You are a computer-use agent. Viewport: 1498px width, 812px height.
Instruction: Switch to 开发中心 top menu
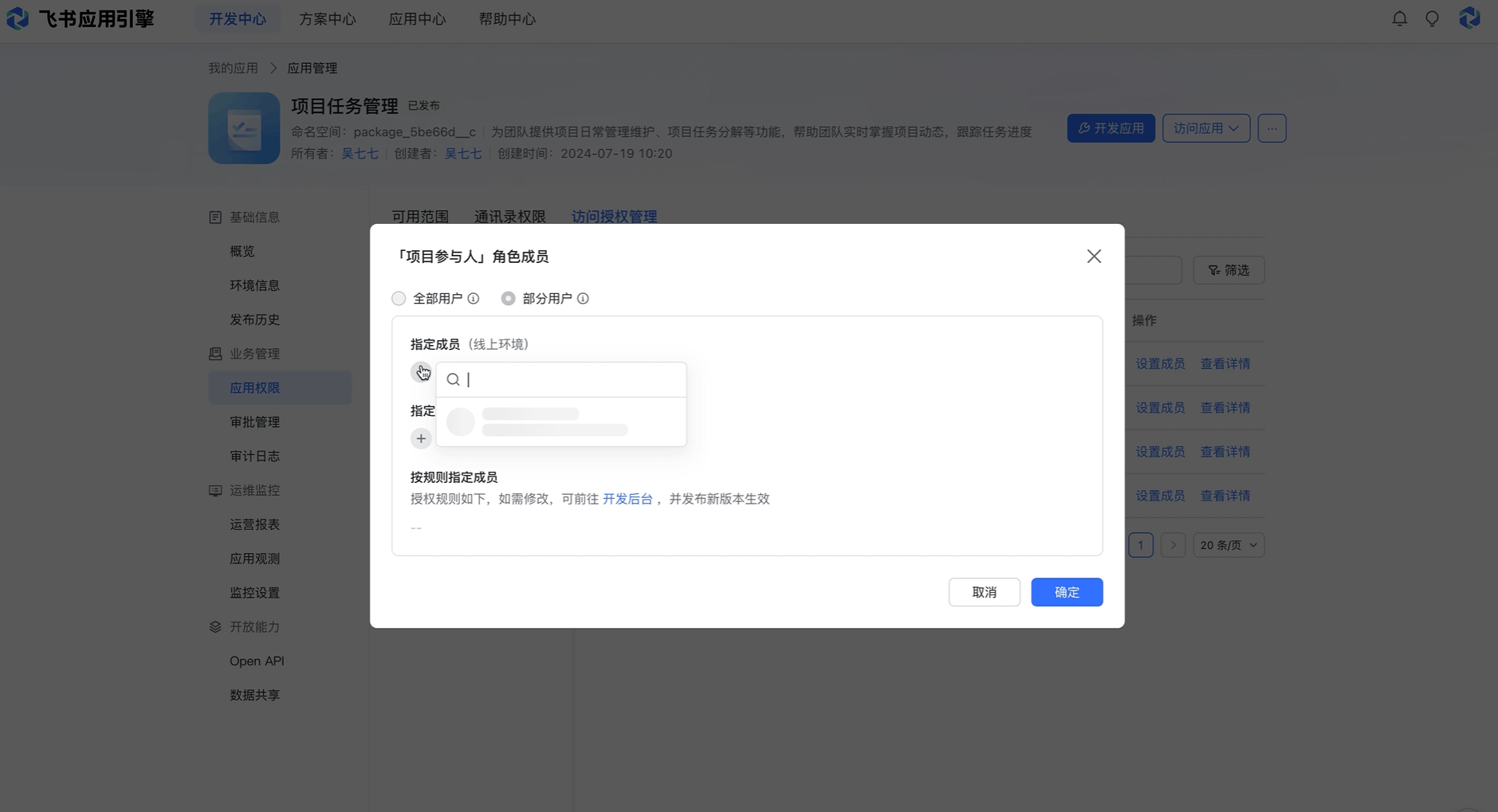coord(238,18)
